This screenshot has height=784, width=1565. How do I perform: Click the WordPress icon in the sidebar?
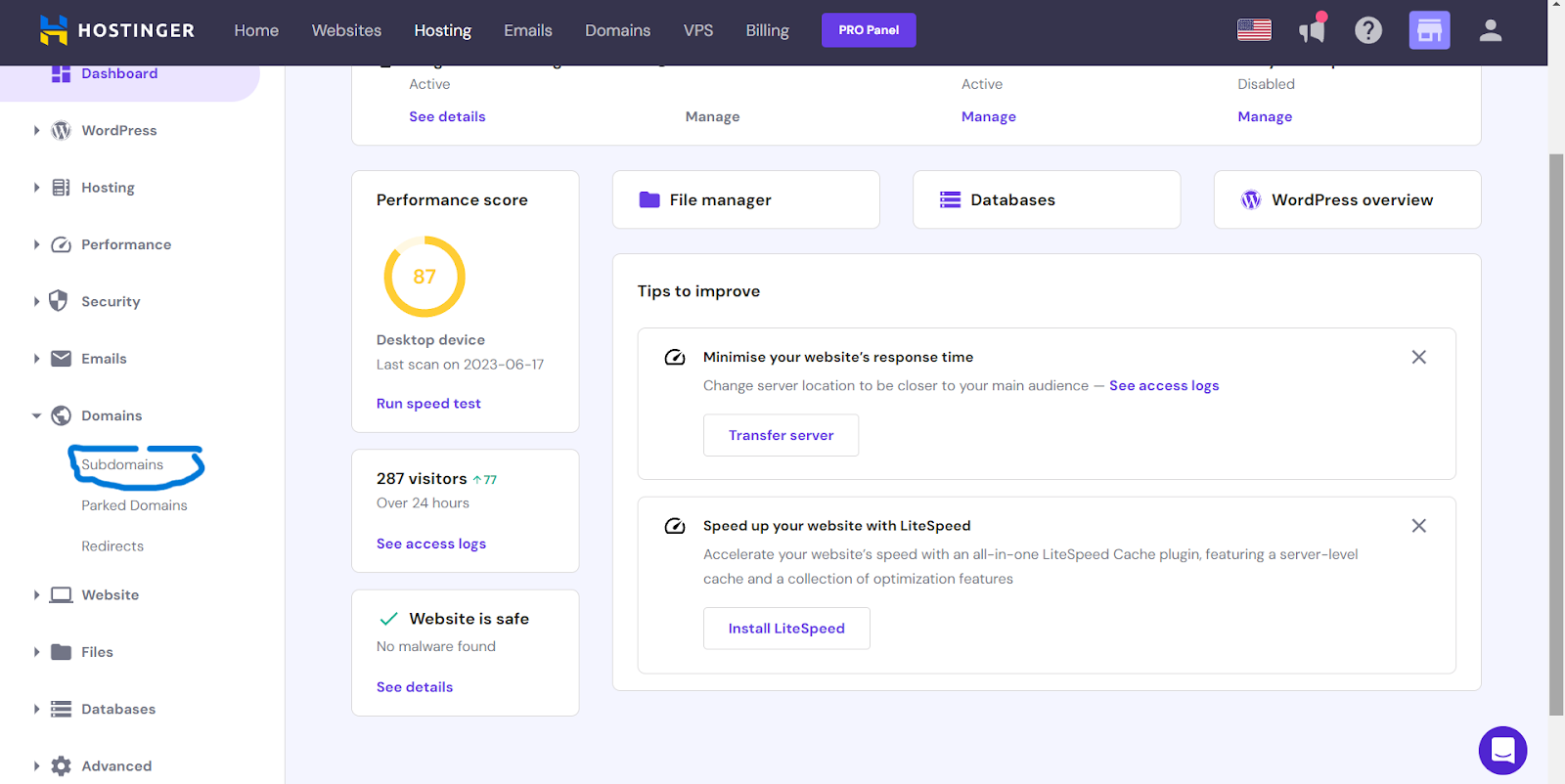click(x=61, y=130)
